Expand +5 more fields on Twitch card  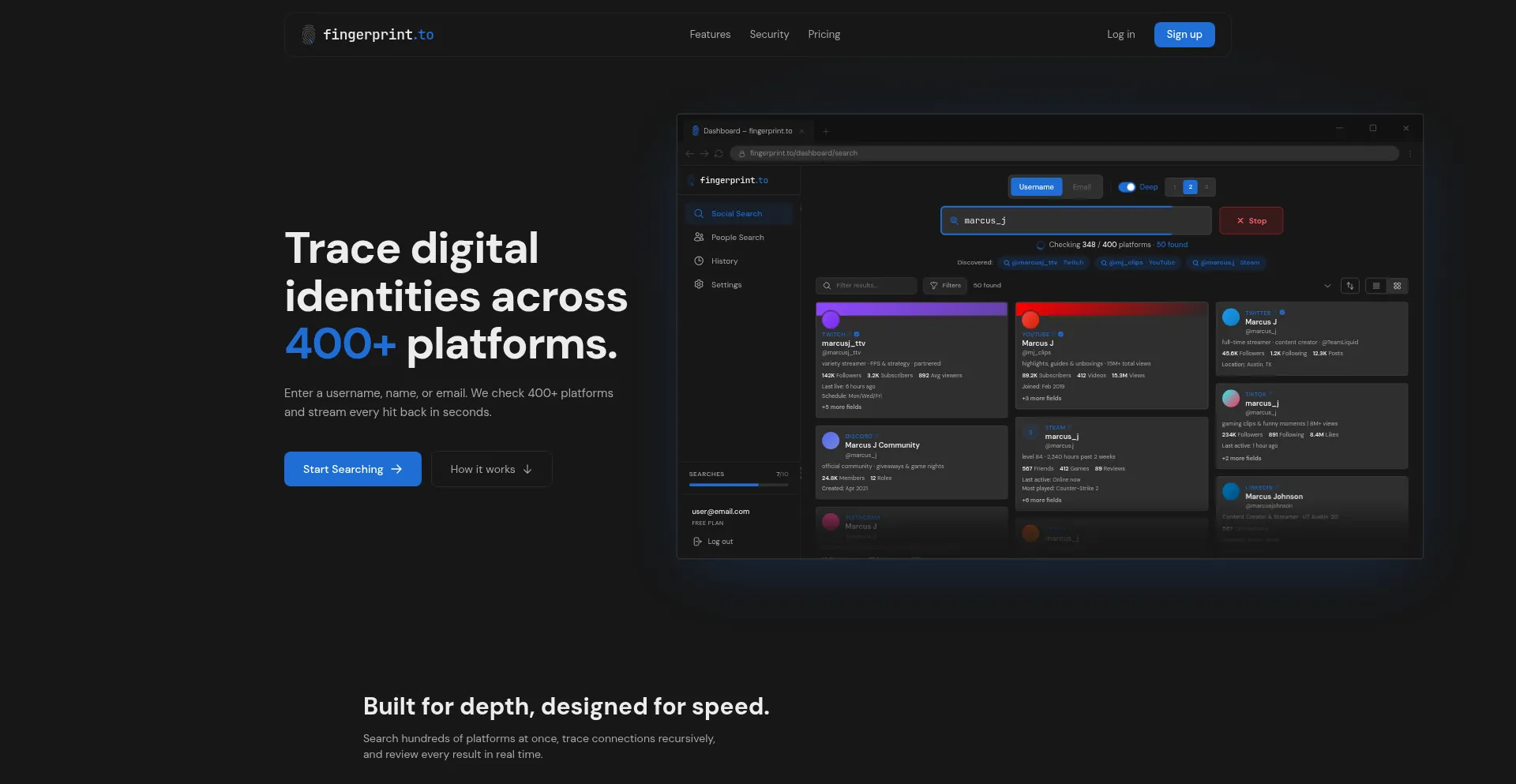[x=842, y=407]
